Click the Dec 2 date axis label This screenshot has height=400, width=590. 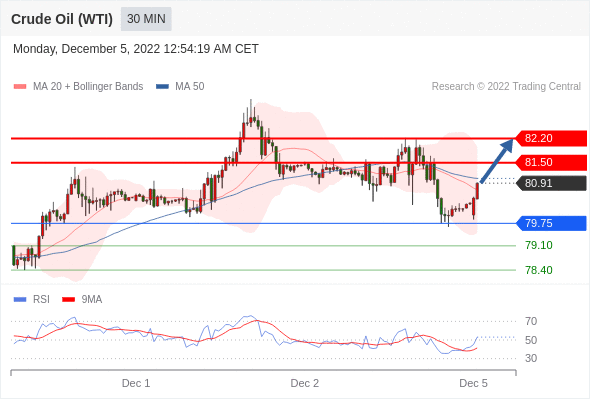click(304, 383)
